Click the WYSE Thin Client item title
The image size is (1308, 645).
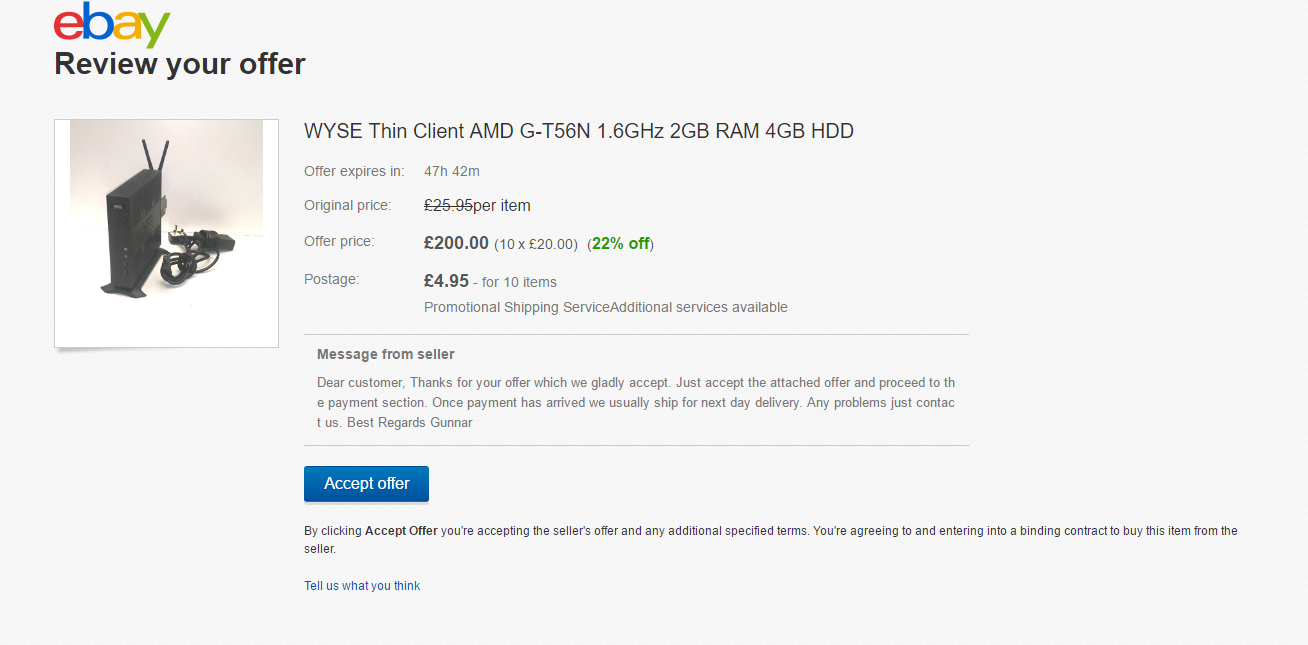click(x=579, y=131)
